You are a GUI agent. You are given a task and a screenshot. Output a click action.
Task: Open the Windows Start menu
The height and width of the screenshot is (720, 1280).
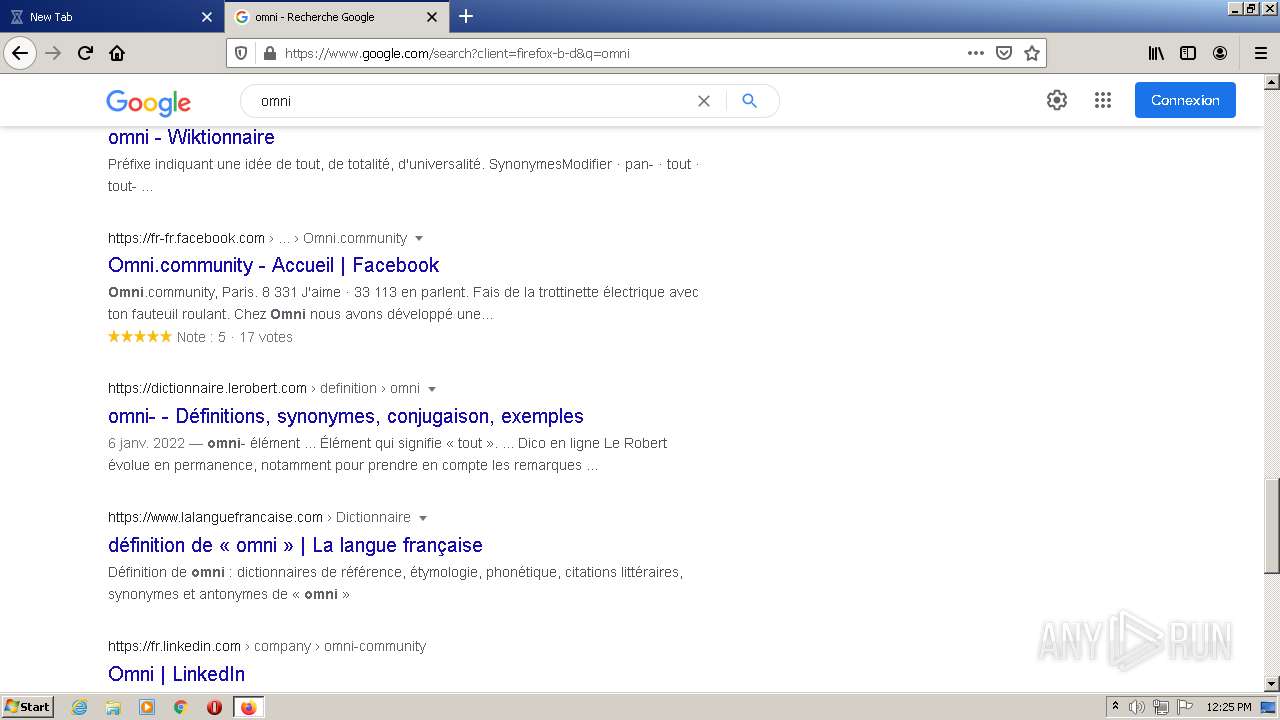coord(27,707)
